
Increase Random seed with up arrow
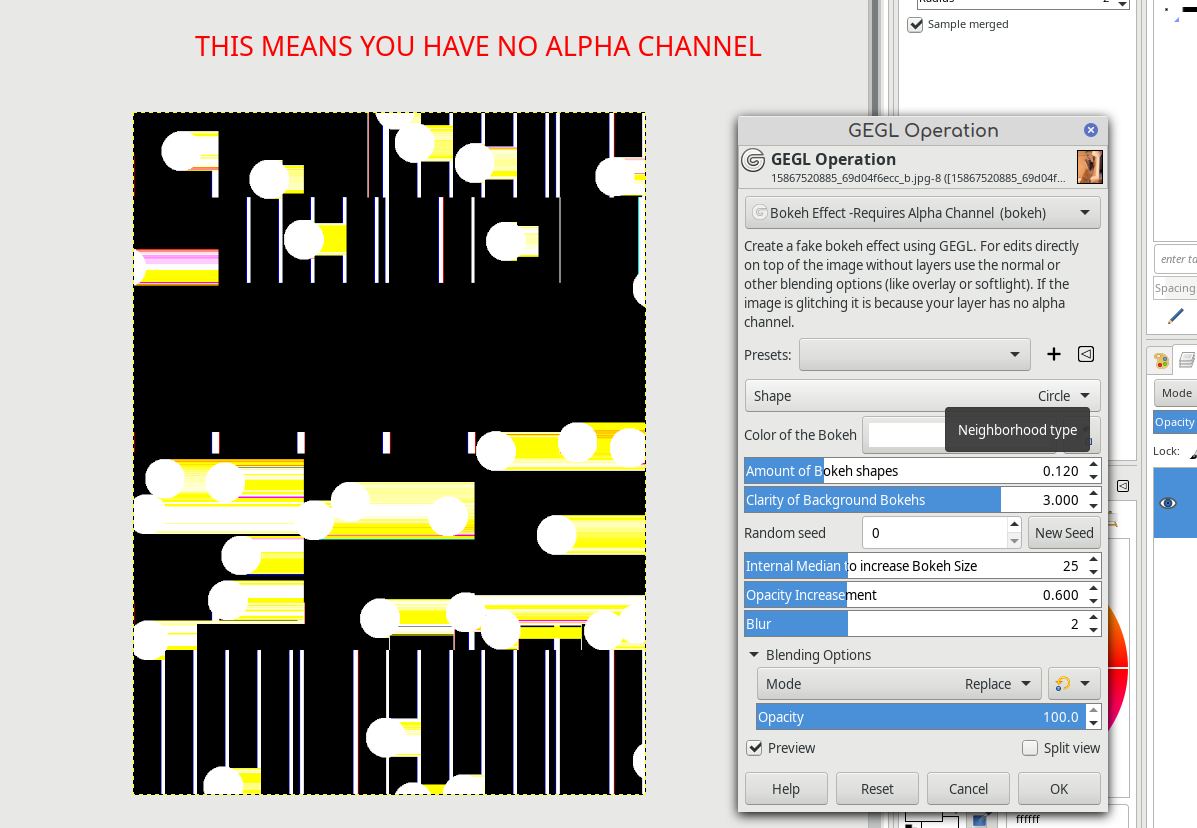point(1014,525)
